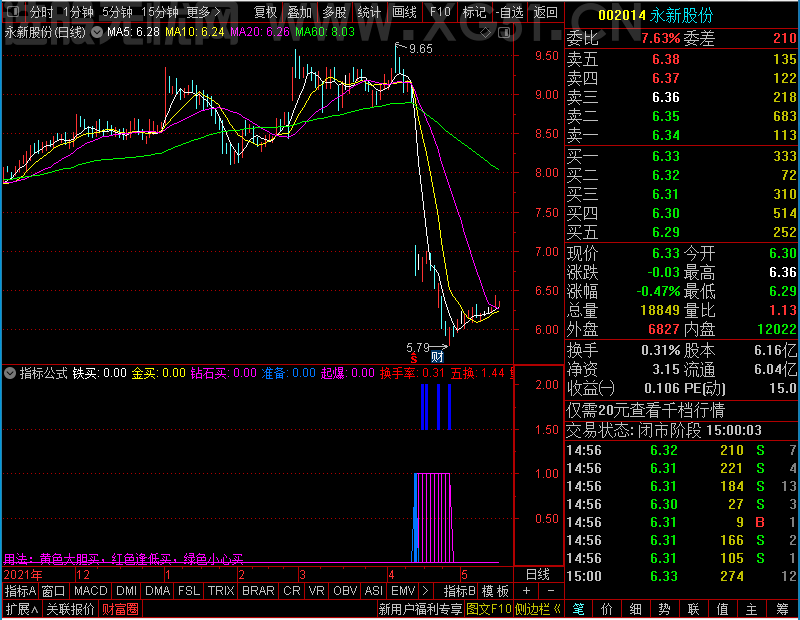Collapse the 侧边栏 sidebar
Viewport: 800px width, 620px height.
[538, 609]
